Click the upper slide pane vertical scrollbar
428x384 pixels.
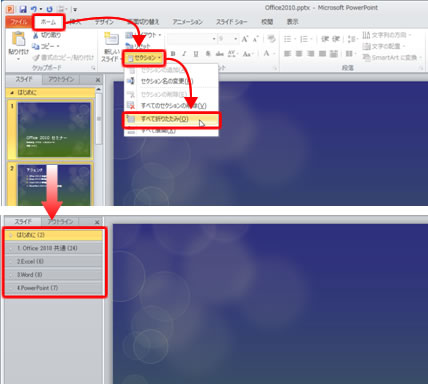pos(99,120)
